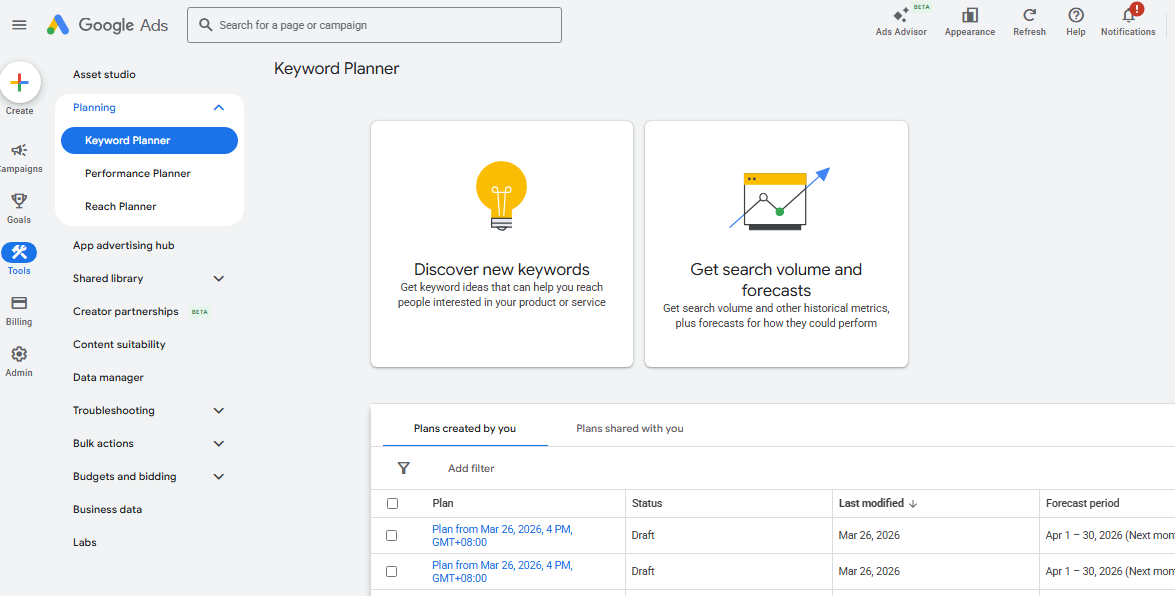This screenshot has height=596, width=1175.
Task: Check the first draft plan's checkbox
Action: click(x=393, y=535)
